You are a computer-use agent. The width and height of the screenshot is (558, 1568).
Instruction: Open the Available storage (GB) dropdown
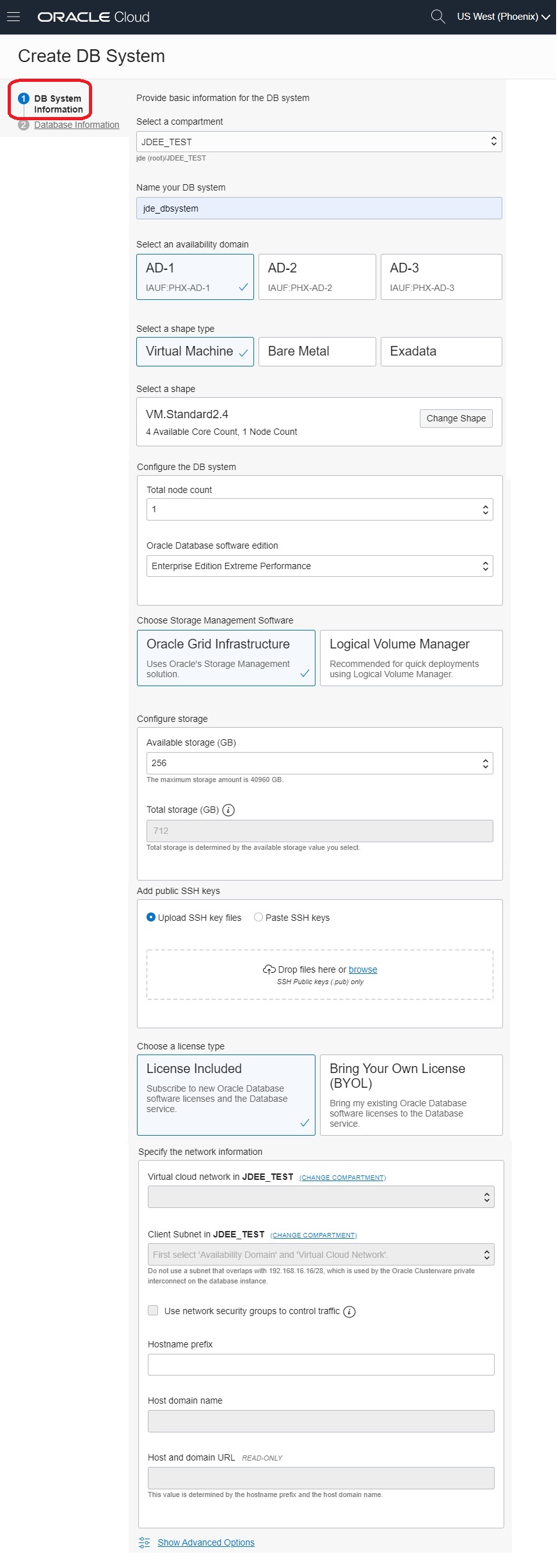pyautogui.click(x=319, y=763)
